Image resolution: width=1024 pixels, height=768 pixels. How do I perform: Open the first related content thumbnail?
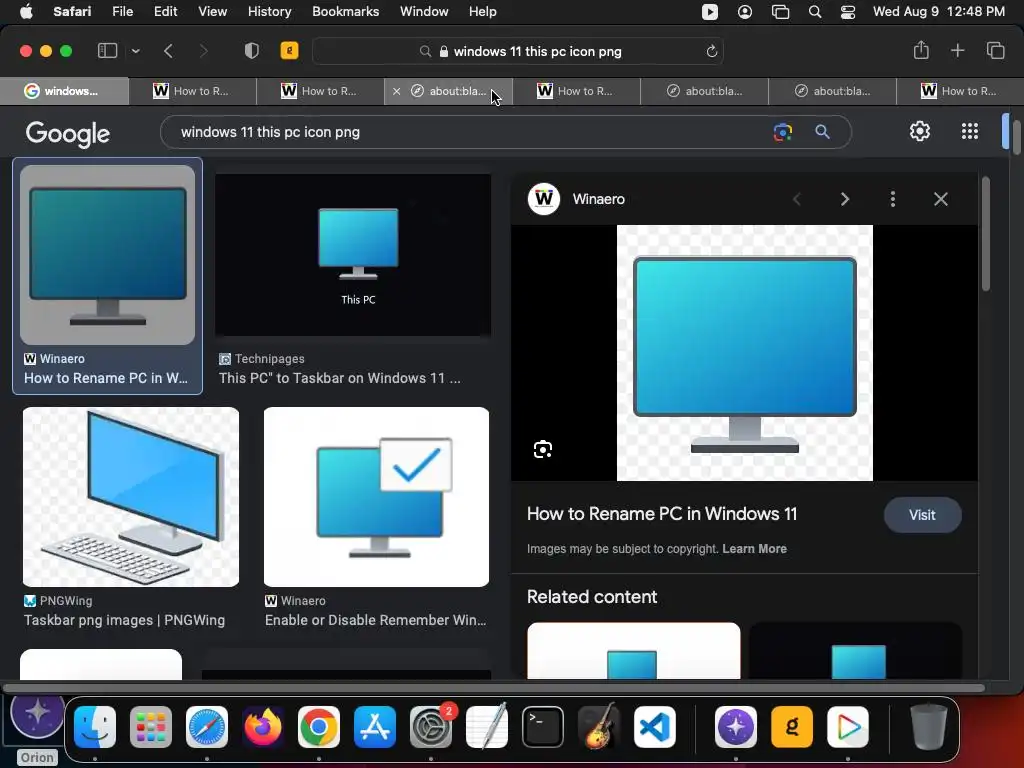click(x=633, y=651)
